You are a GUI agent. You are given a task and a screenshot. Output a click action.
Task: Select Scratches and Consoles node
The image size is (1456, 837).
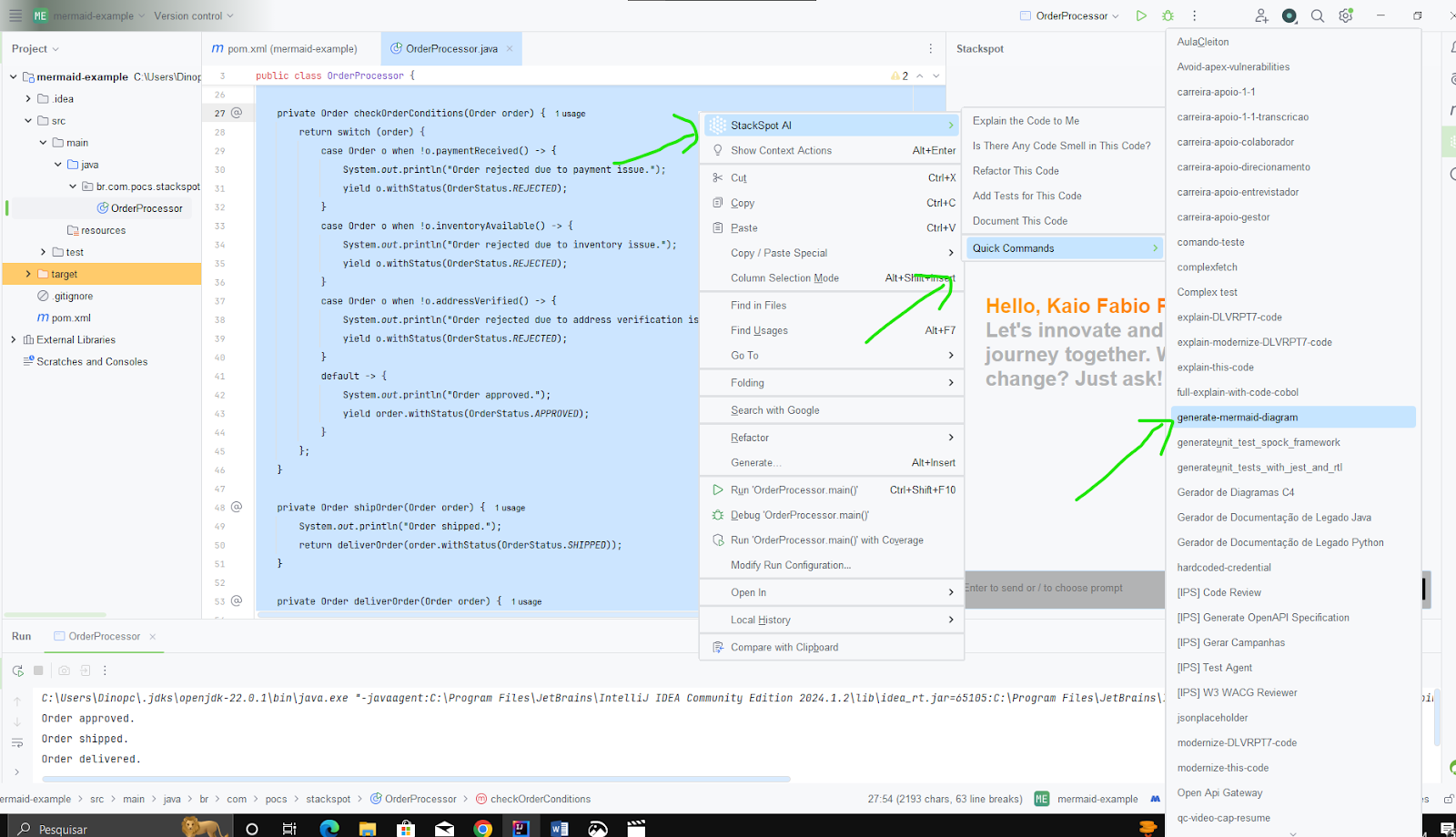pos(85,361)
